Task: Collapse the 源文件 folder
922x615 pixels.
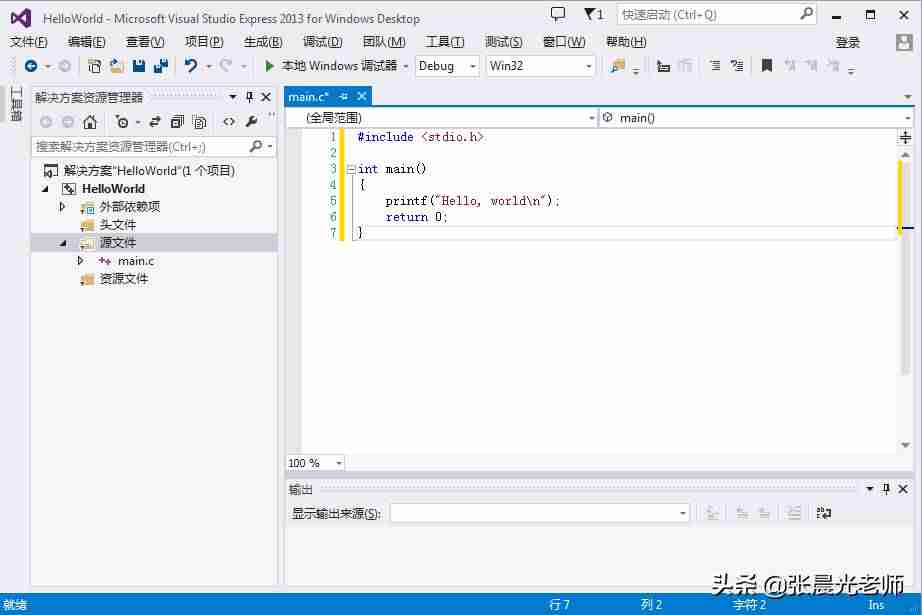Action: click(x=63, y=243)
